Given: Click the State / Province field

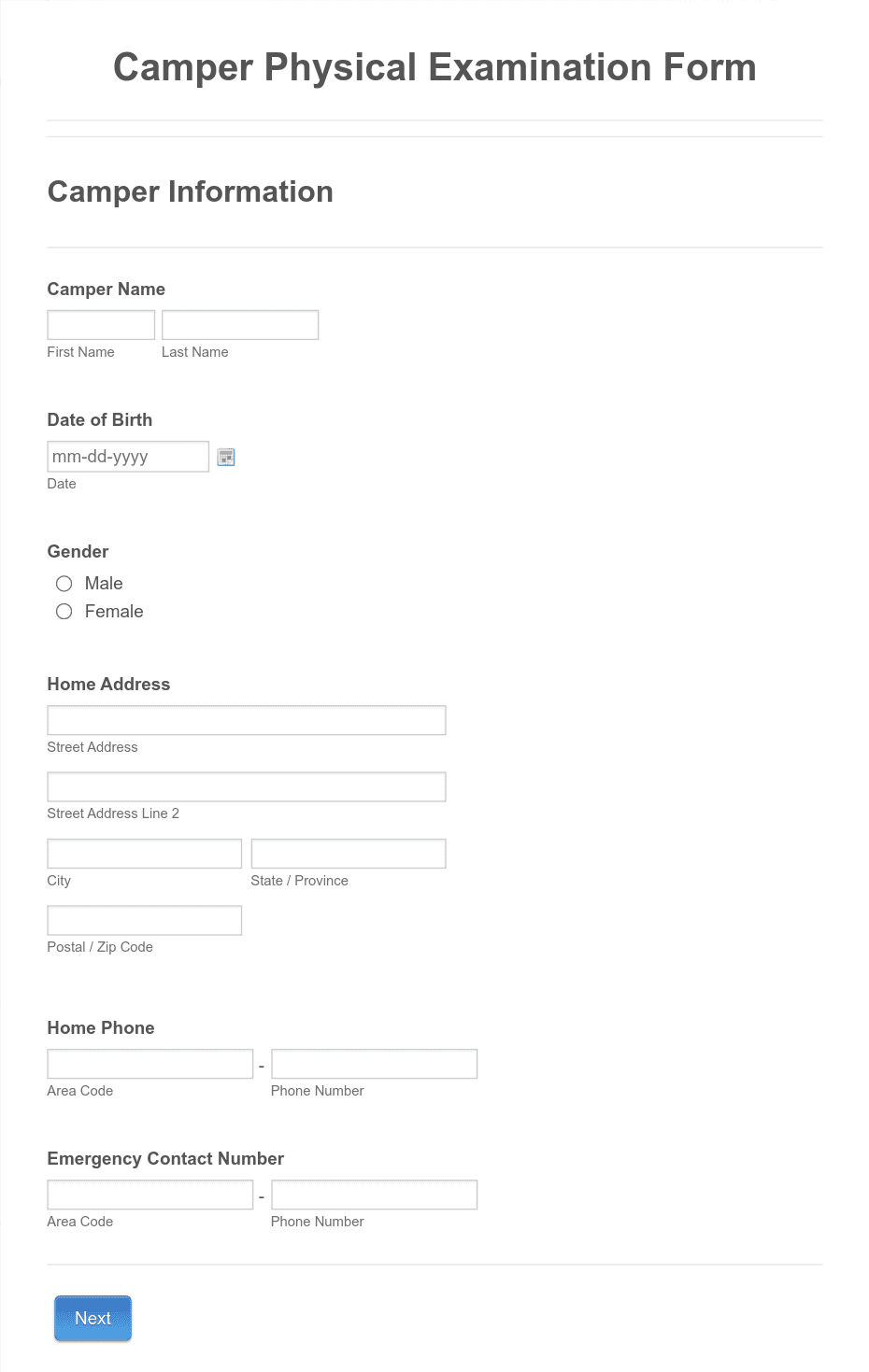Looking at the screenshot, I should [349, 853].
